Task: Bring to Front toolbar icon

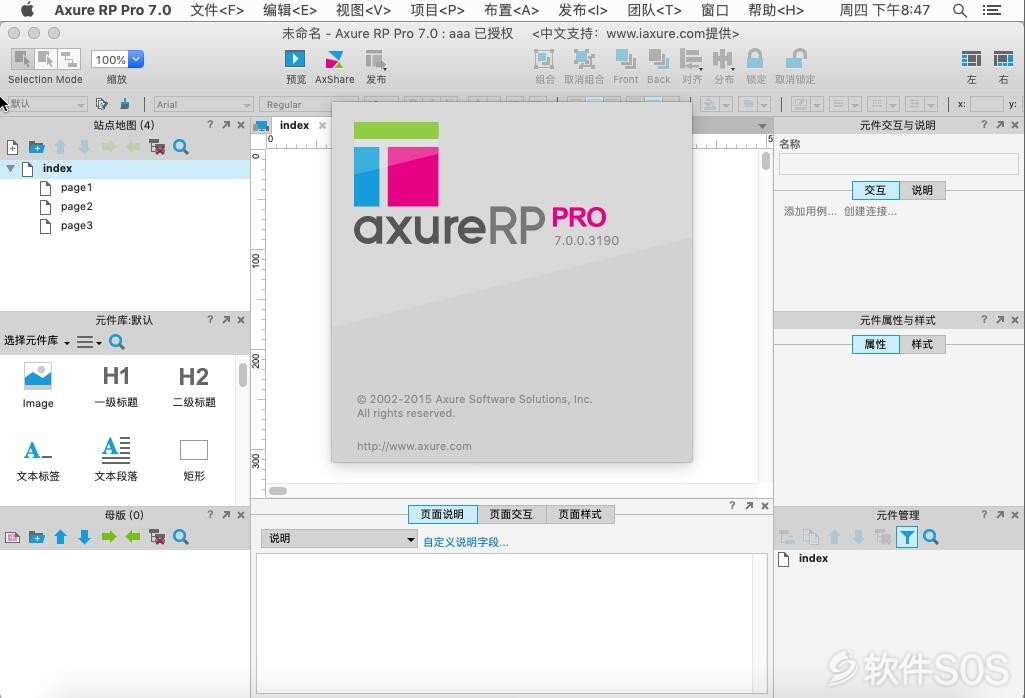Action: (x=626, y=60)
